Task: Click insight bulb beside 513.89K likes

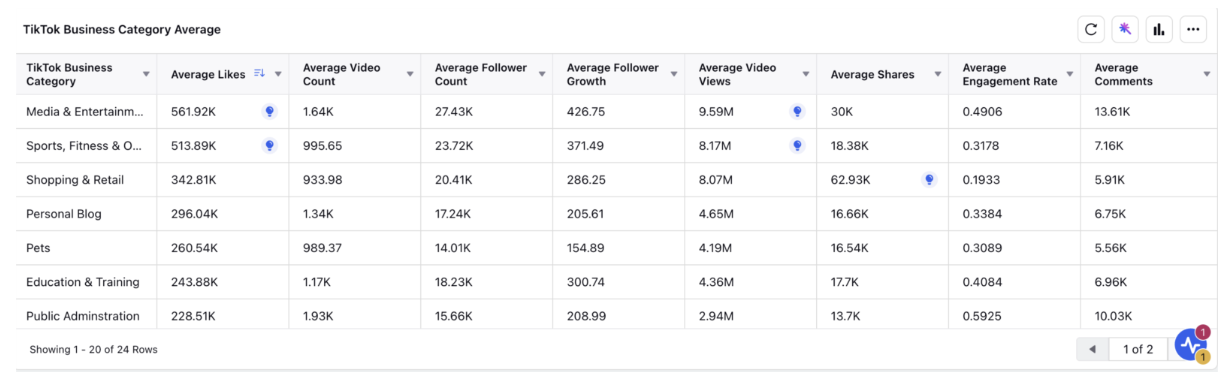Action: tap(269, 146)
